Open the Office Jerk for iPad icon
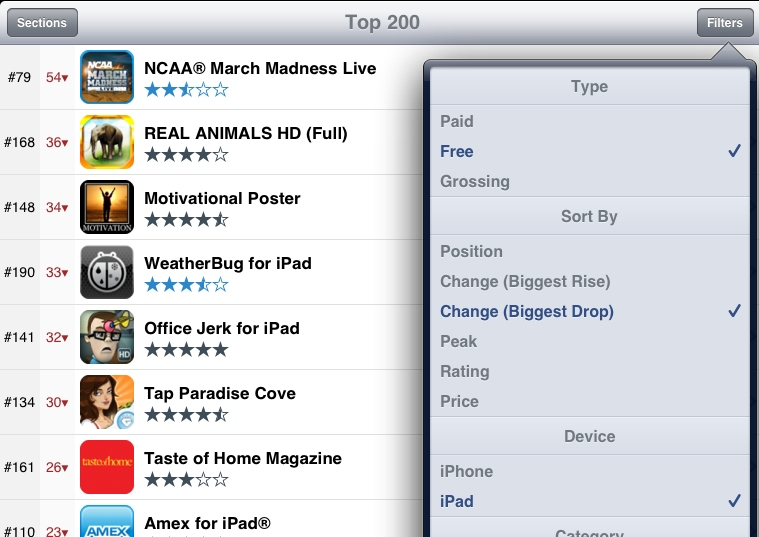Screen dimensions: 759x537 pyautogui.click(x=107, y=337)
